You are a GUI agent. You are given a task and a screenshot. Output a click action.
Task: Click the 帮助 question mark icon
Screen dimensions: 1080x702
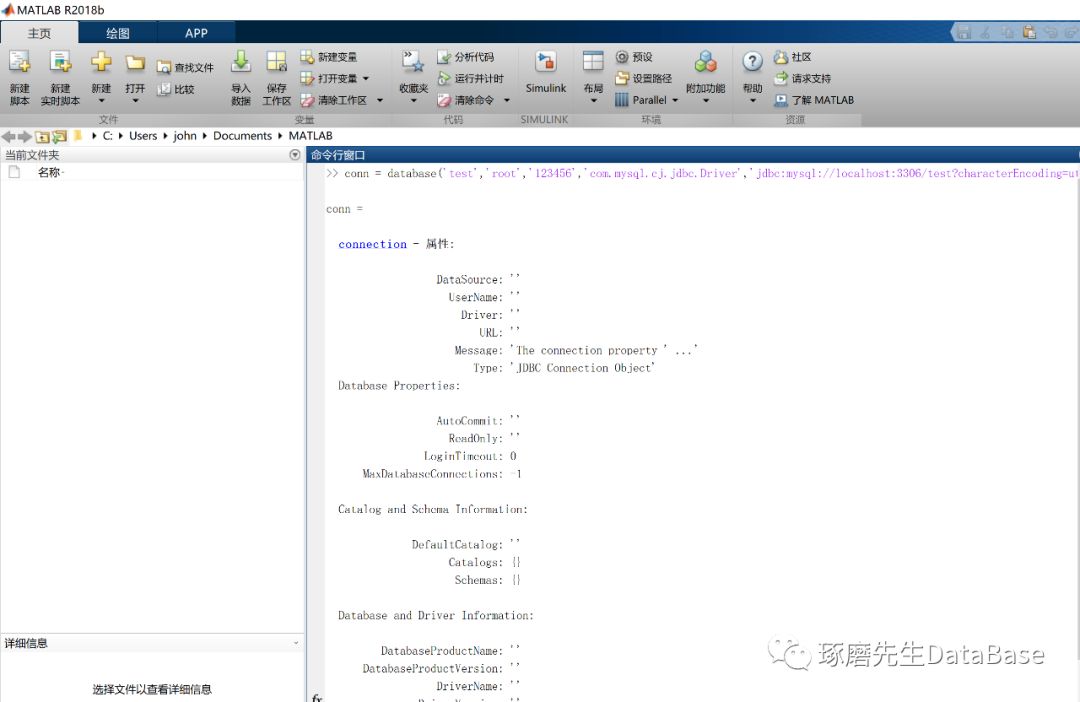coord(752,62)
